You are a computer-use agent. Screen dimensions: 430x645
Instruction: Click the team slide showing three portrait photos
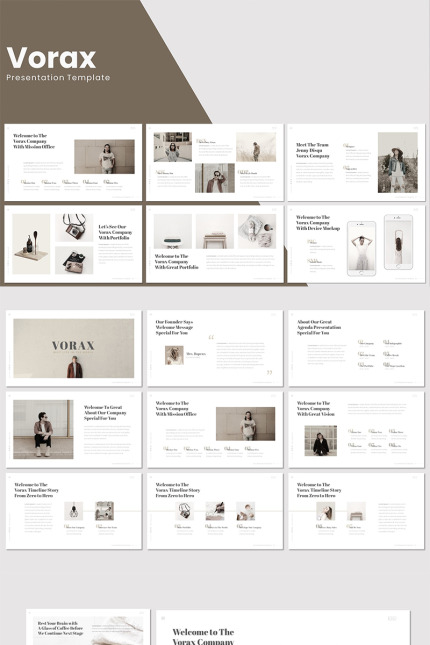coord(215,162)
